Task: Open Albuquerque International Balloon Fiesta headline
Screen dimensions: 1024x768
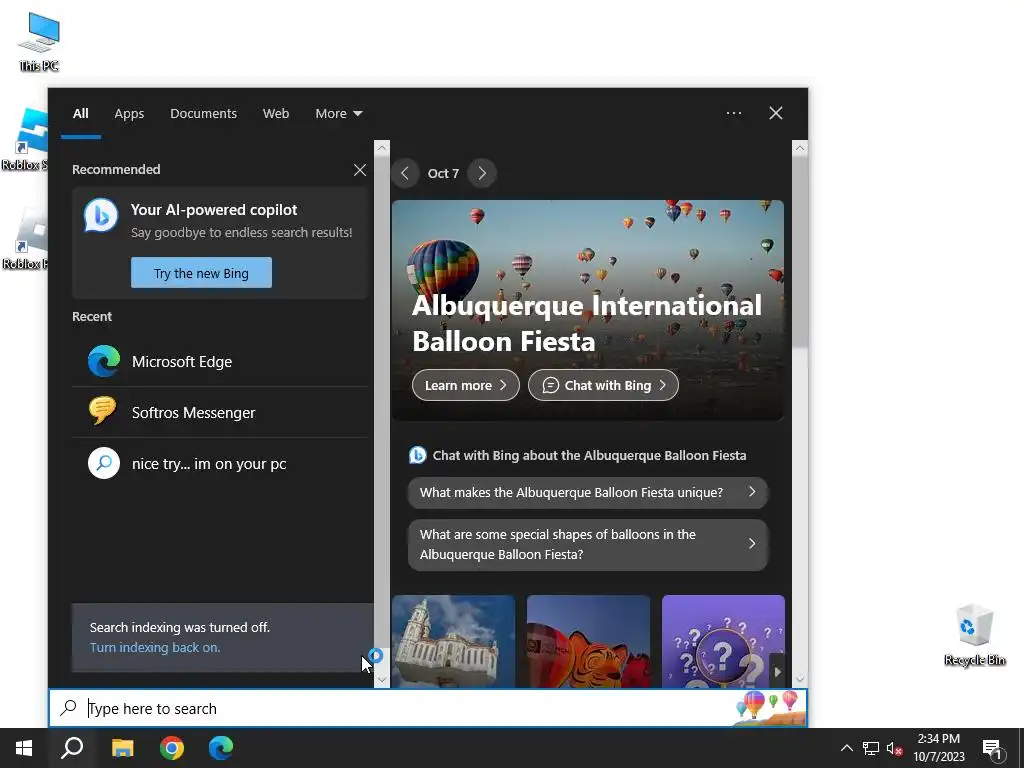Action: click(x=586, y=323)
